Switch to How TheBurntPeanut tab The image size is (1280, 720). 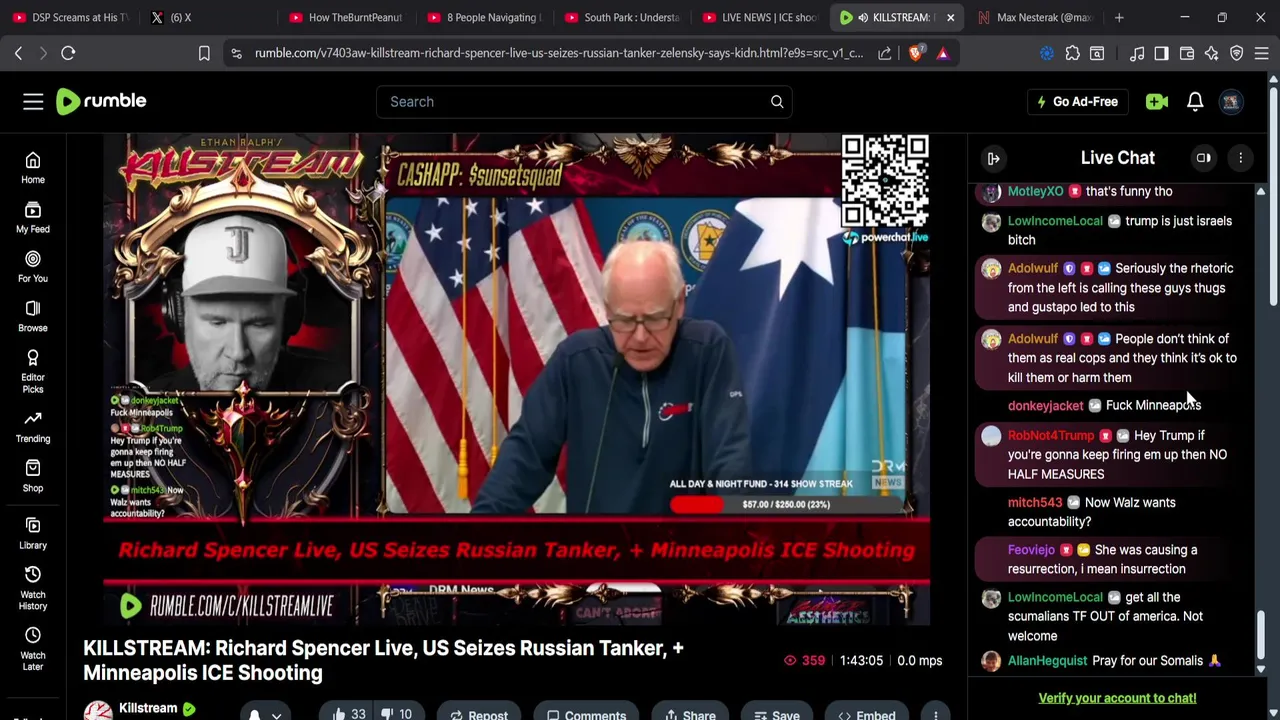[x=345, y=17]
